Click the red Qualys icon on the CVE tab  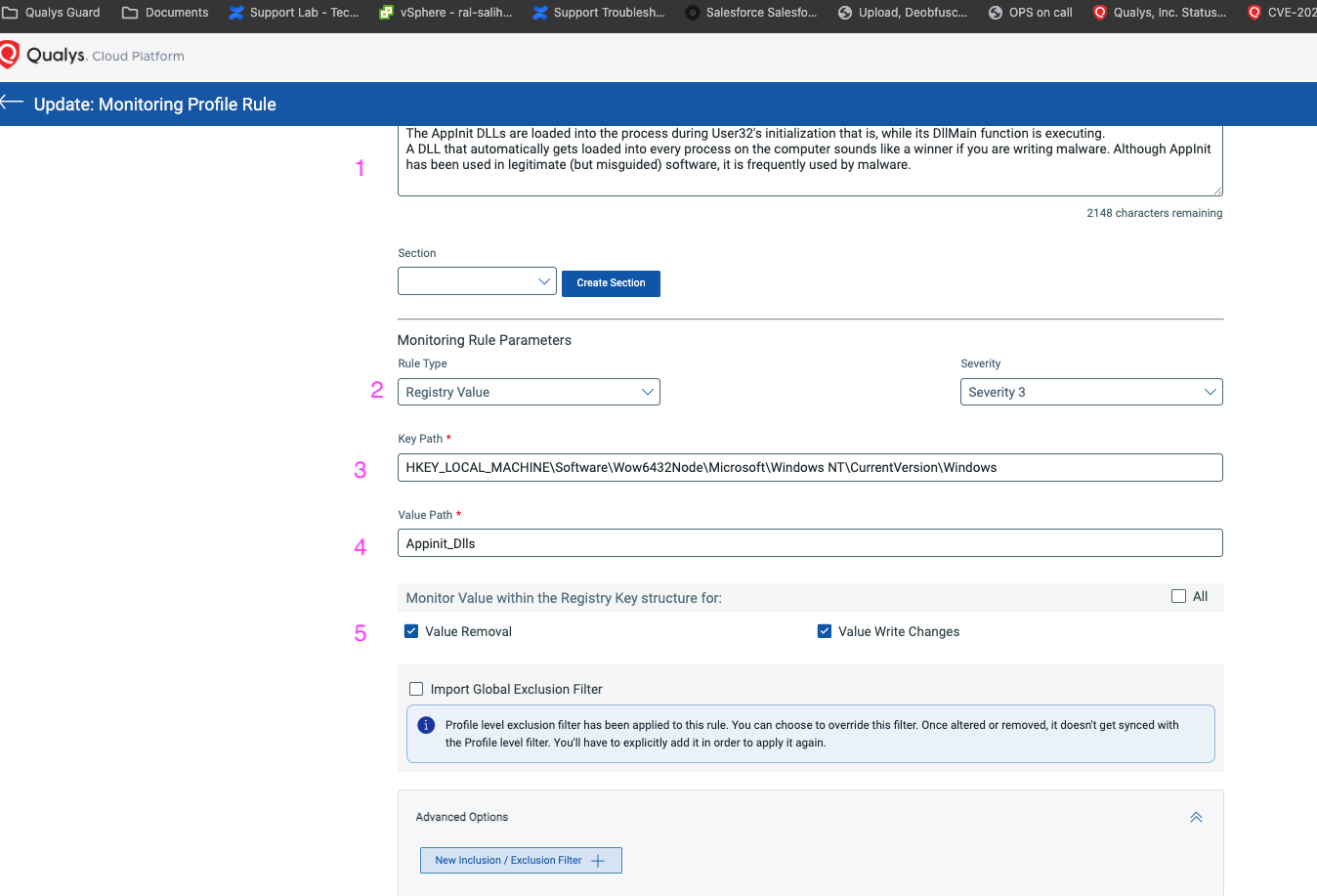[x=1253, y=13]
